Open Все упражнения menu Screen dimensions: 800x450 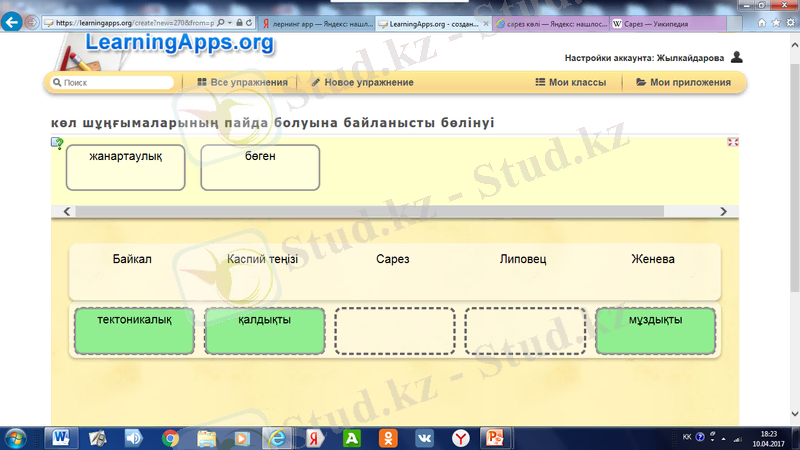[x=242, y=82]
